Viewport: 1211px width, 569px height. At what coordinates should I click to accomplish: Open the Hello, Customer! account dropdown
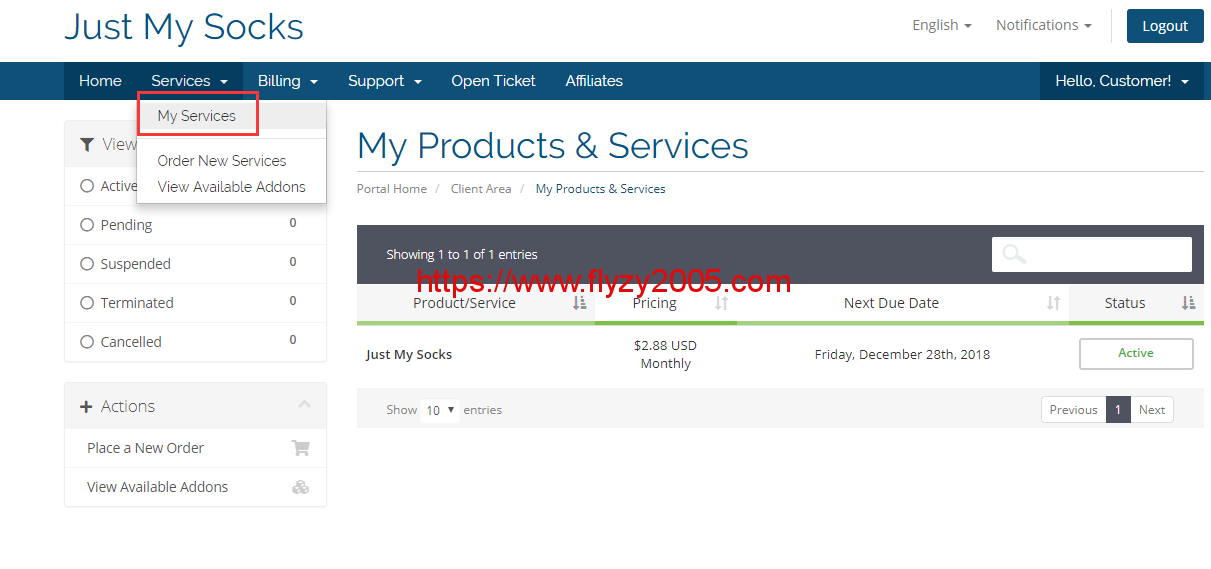click(1122, 81)
